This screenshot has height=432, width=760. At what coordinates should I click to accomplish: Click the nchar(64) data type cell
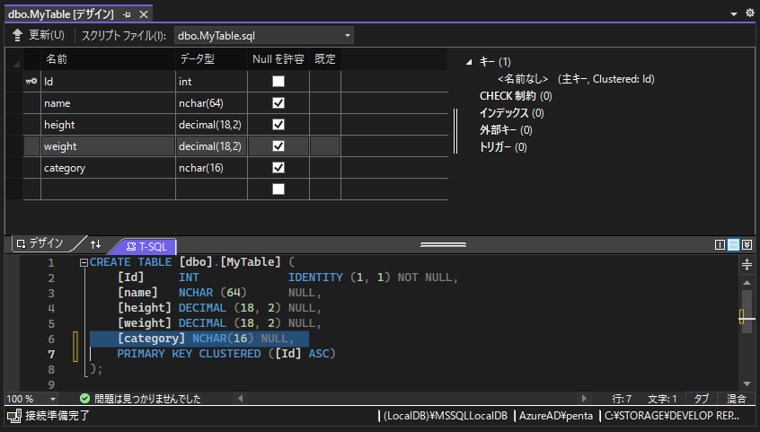click(211, 103)
